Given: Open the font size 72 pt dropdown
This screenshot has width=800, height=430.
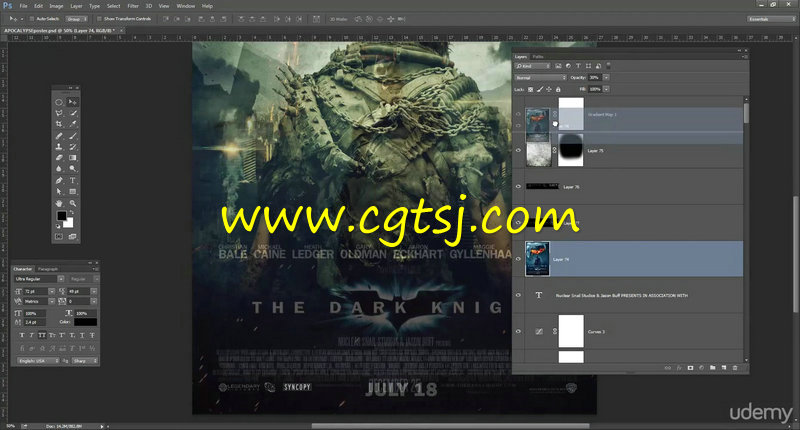Looking at the screenshot, I should coord(51,291).
